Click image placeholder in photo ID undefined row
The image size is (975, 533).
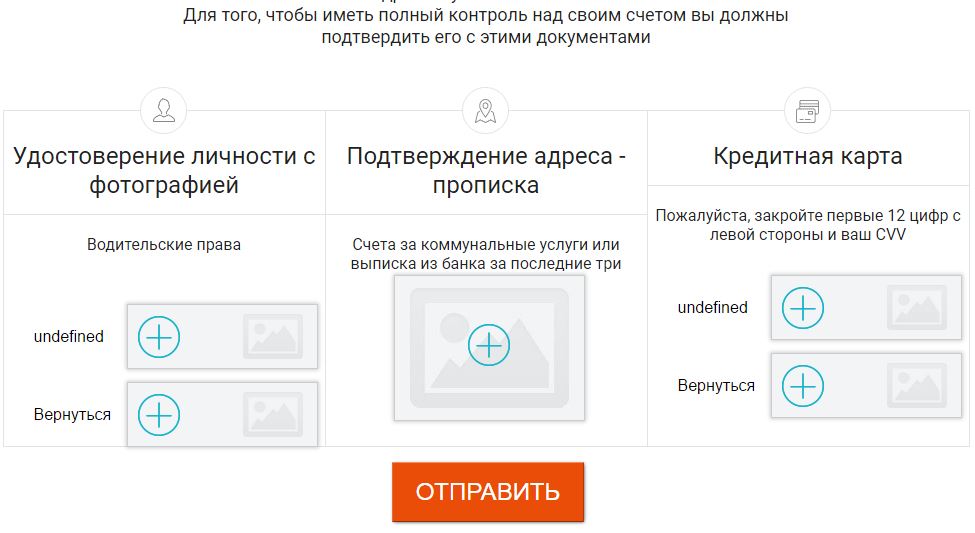coord(272,337)
